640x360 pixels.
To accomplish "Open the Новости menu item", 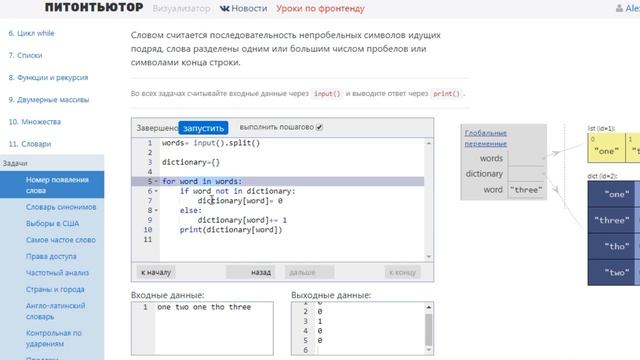I will click(249, 8).
